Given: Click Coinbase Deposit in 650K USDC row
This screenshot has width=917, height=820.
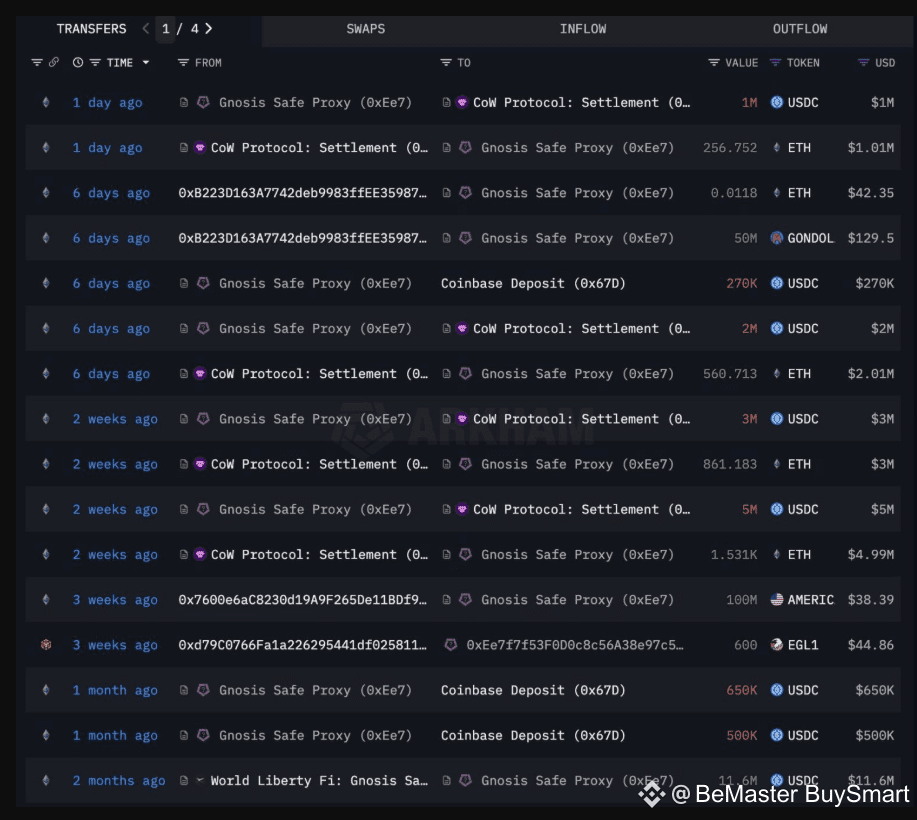Looking at the screenshot, I should 533,690.
